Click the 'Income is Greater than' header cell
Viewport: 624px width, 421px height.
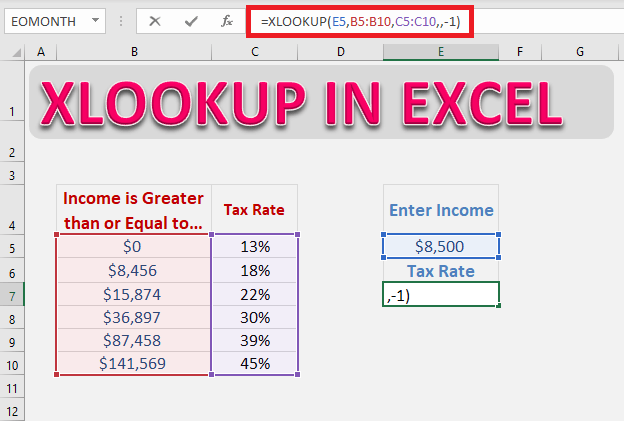[x=134, y=210]
